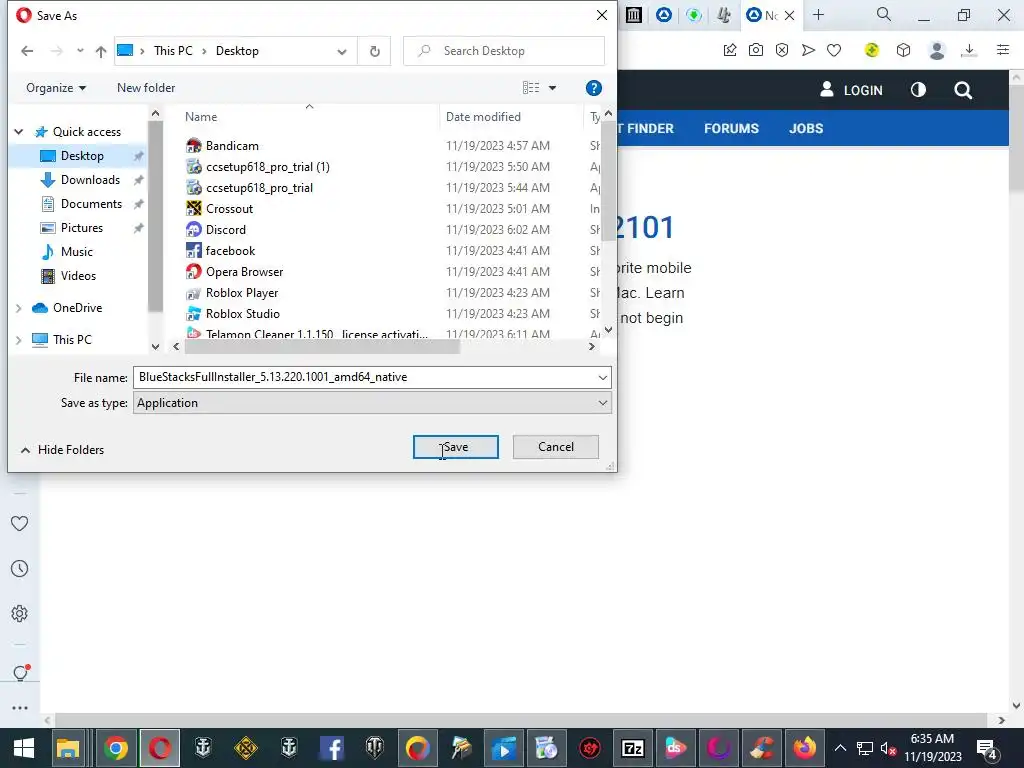Open Opera sidebar settings gear
This screenshot has width=1024, height=768.
(x=20, y=613)
